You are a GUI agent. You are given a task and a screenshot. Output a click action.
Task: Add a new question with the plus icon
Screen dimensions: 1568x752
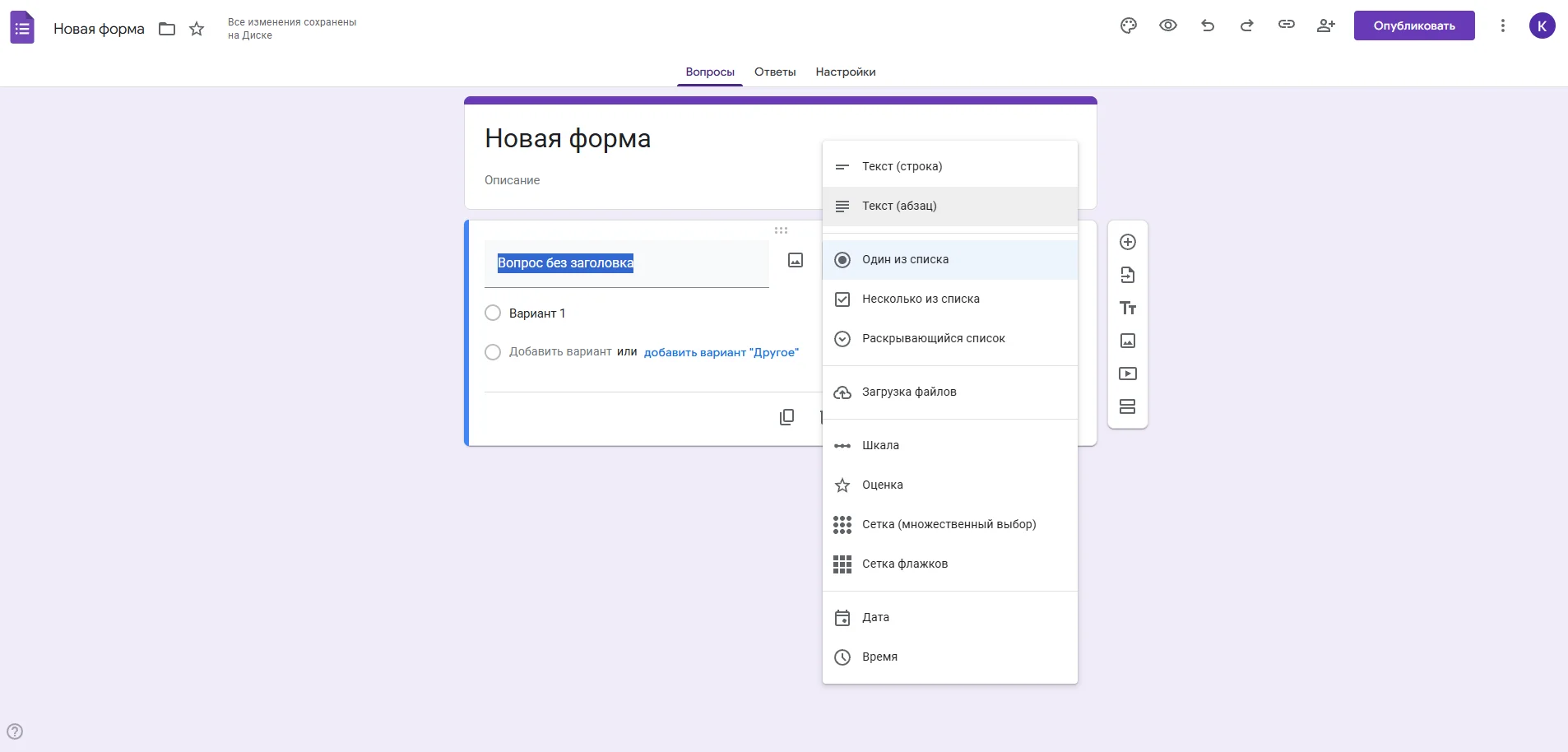(x=1128, y=242)
